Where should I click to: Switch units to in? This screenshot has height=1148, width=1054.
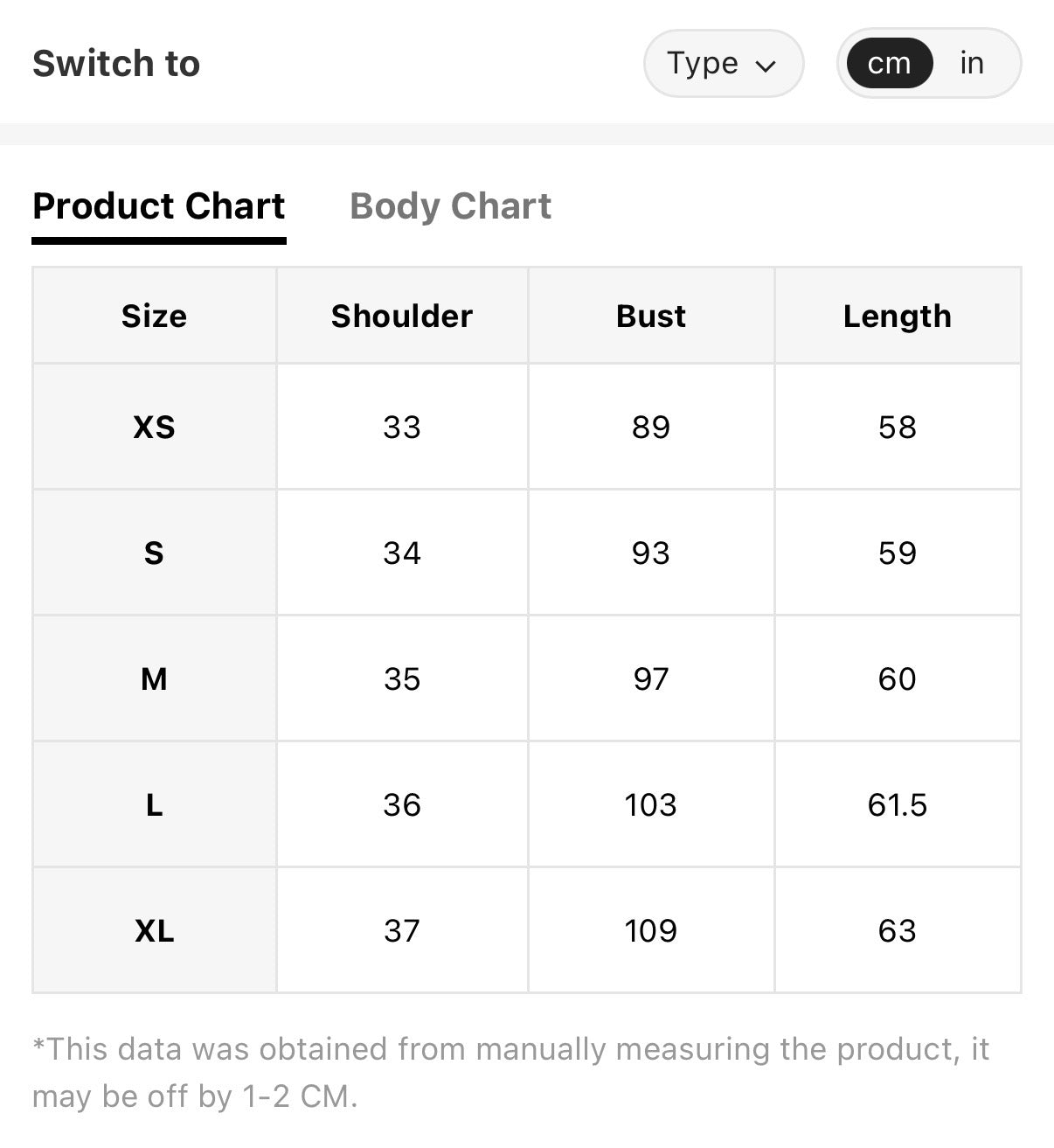coord(972,63)
